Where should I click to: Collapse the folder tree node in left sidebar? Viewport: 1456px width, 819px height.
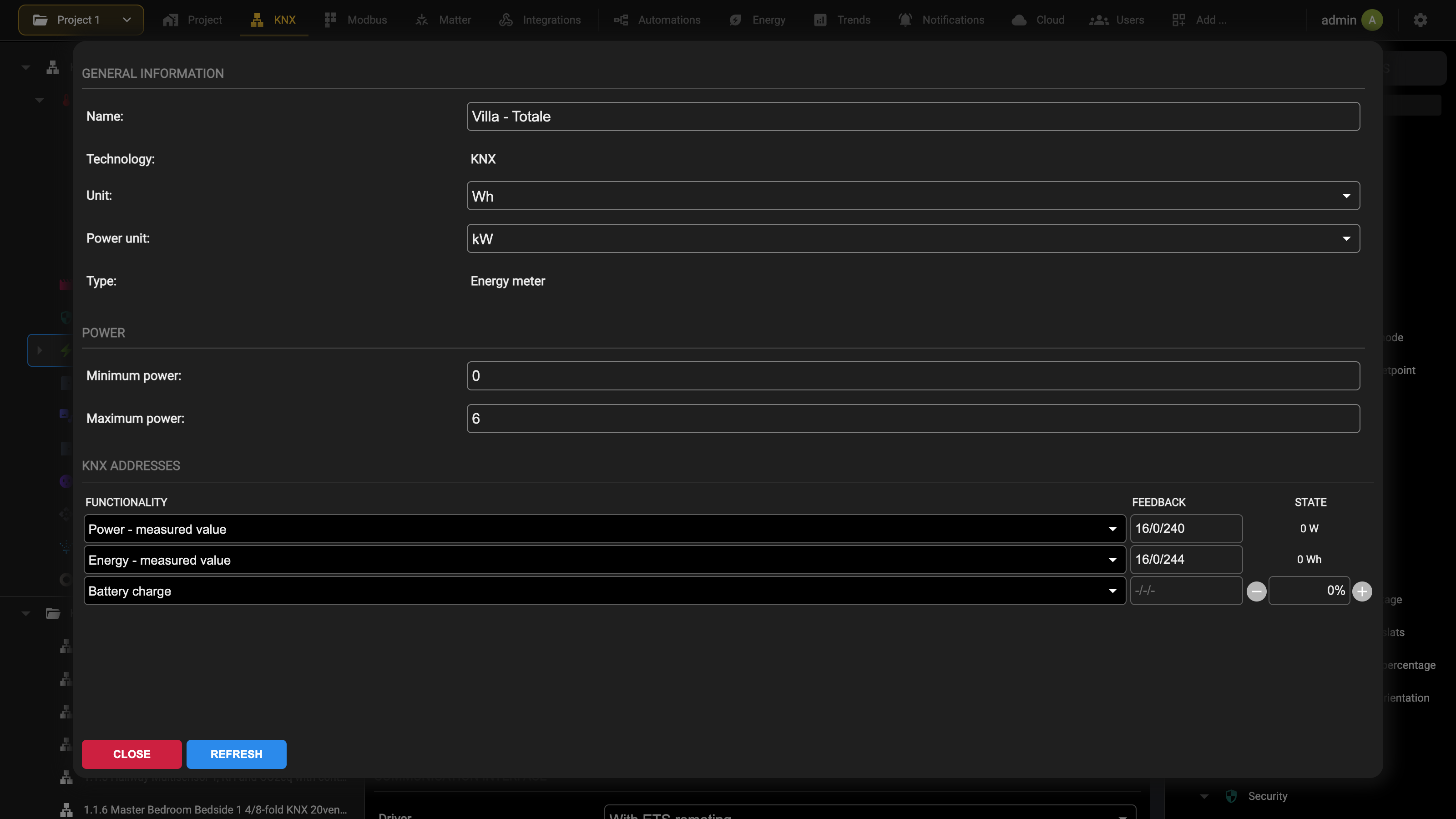(x=25, y=613)
